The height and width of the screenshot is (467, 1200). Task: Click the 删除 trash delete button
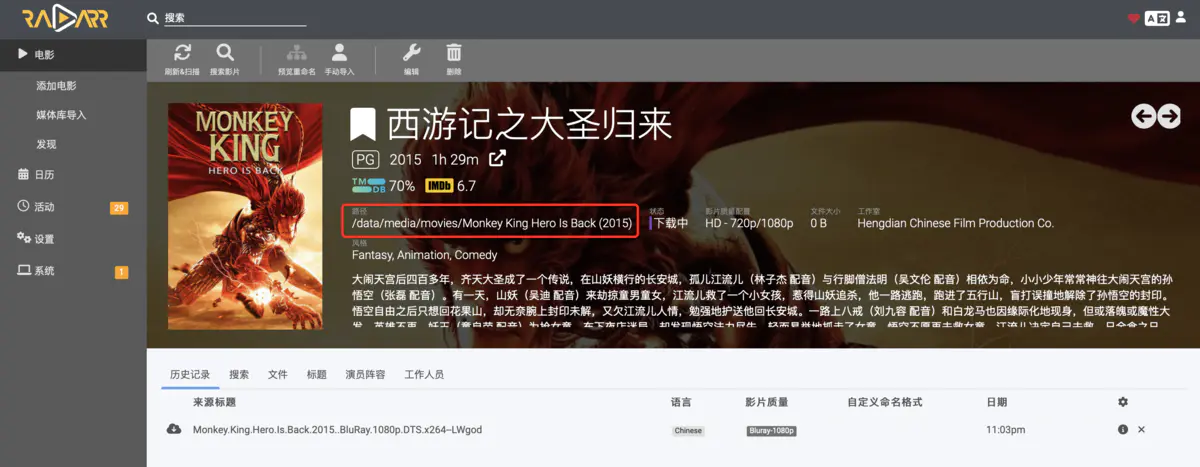[454, 59]
